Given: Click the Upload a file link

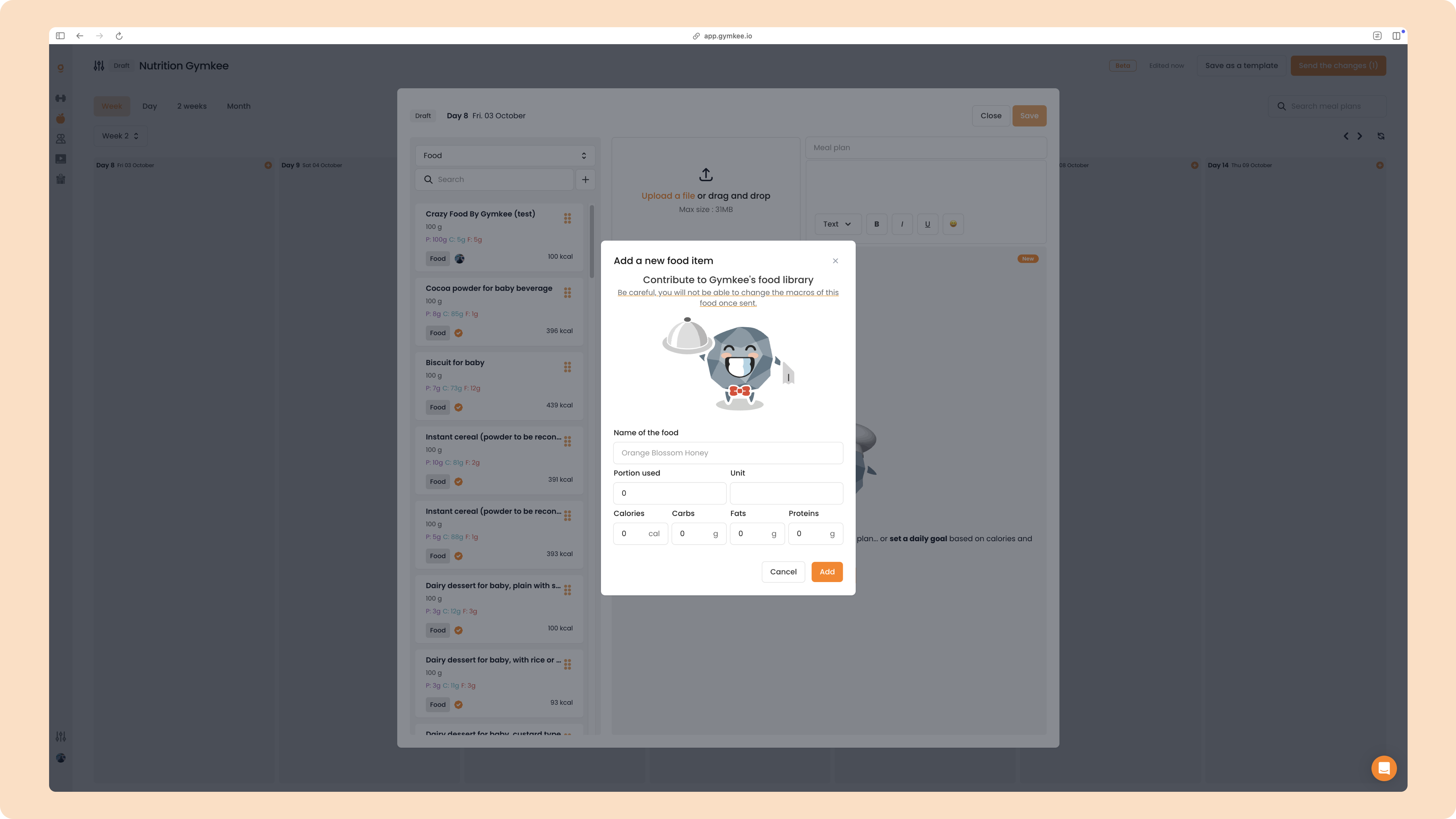Looking at the screenshot, I should (668, 196).
